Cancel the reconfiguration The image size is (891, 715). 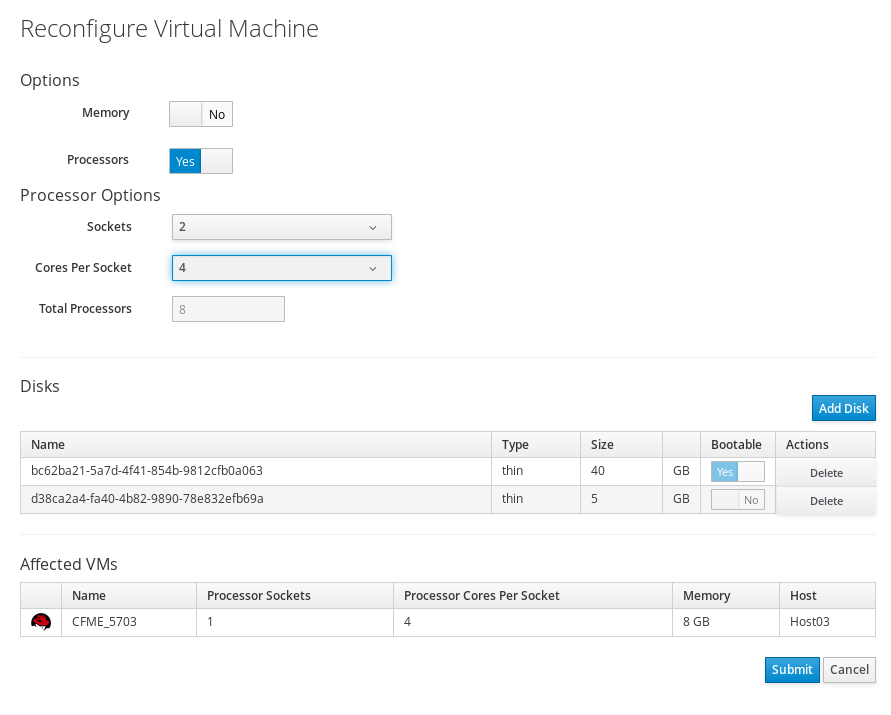click(x=849, y=670)
